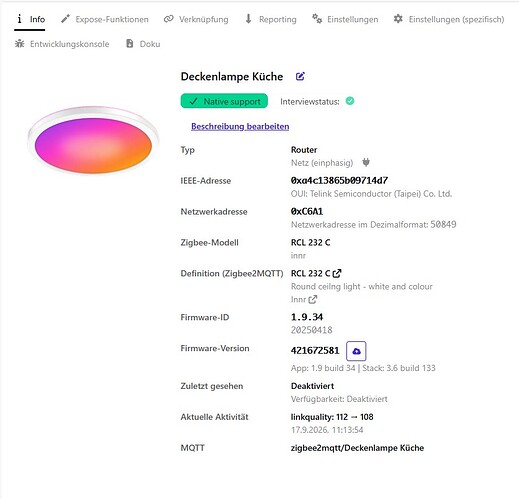Image resolution: width=519 pixels, height=499 pixels.
Task: Click the Native support badge
Action: [x=224, y=101]
